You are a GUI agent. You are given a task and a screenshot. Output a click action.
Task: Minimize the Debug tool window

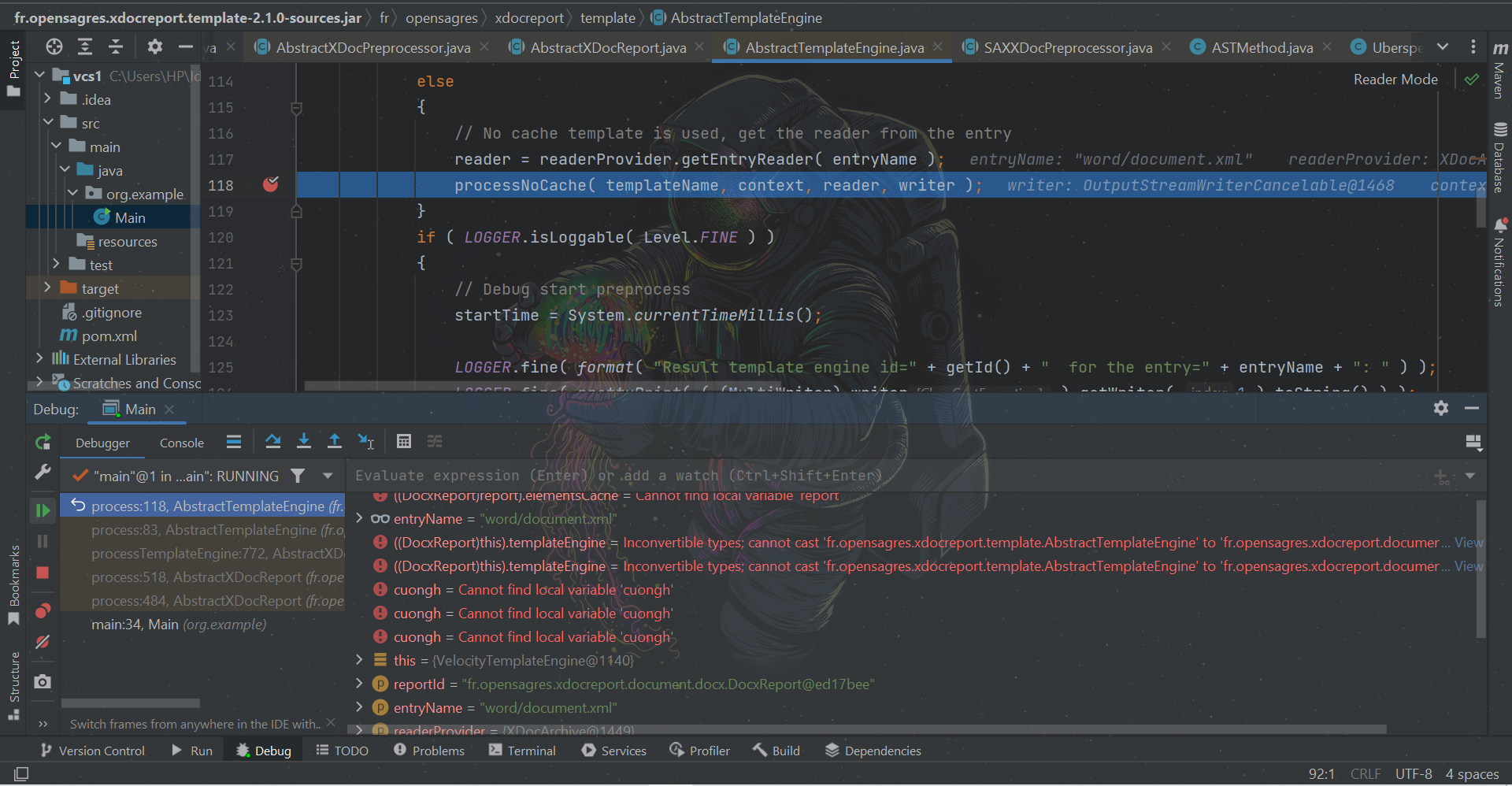pos(1472,408)
